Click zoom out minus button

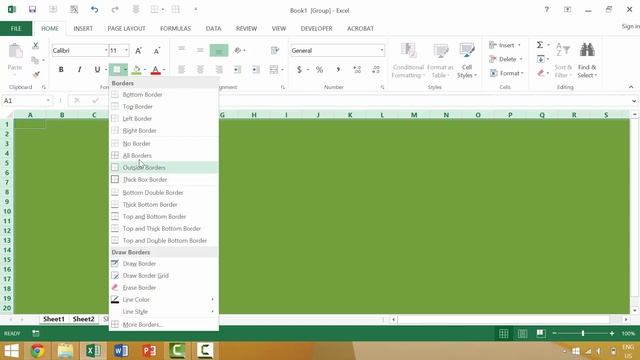tap(554, 333)
